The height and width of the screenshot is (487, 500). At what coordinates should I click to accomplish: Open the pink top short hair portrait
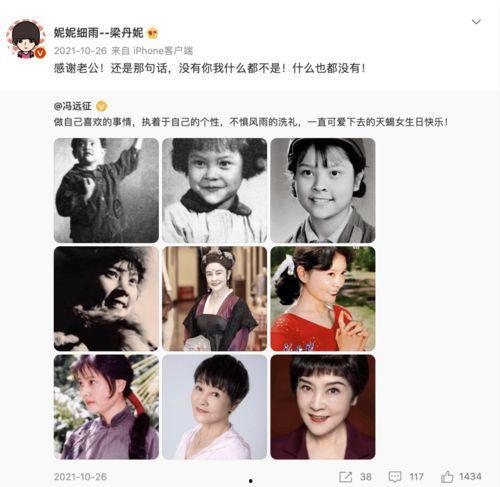pyautogui.click(x=214, y=407)
